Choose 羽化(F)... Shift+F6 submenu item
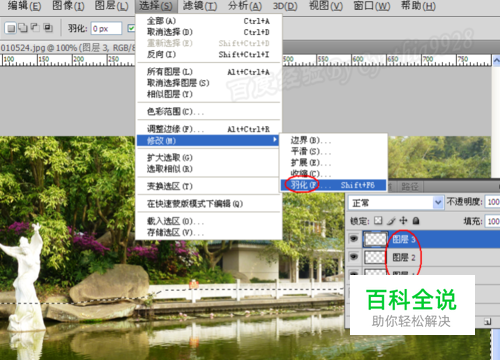The image size is (500, 360). tap(333, 185)
